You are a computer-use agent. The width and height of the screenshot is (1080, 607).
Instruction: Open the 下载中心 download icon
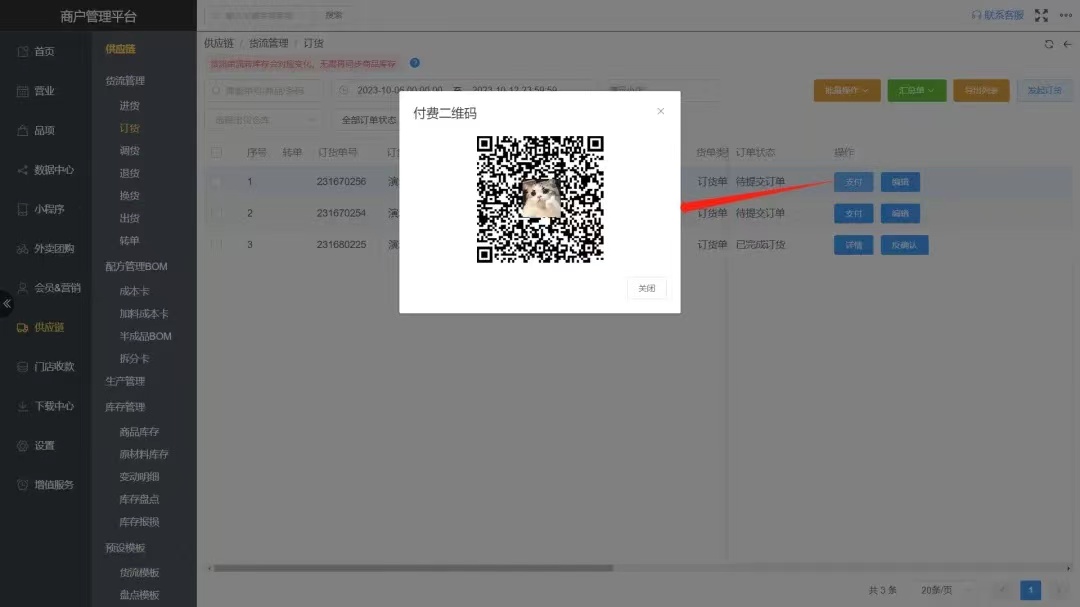pyautogui.click(x=23, y=406)
